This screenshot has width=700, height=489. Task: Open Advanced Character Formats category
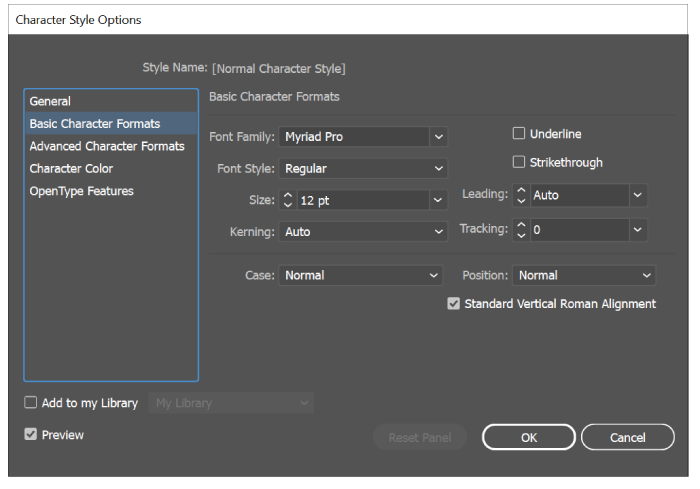[x=111, y=146]
